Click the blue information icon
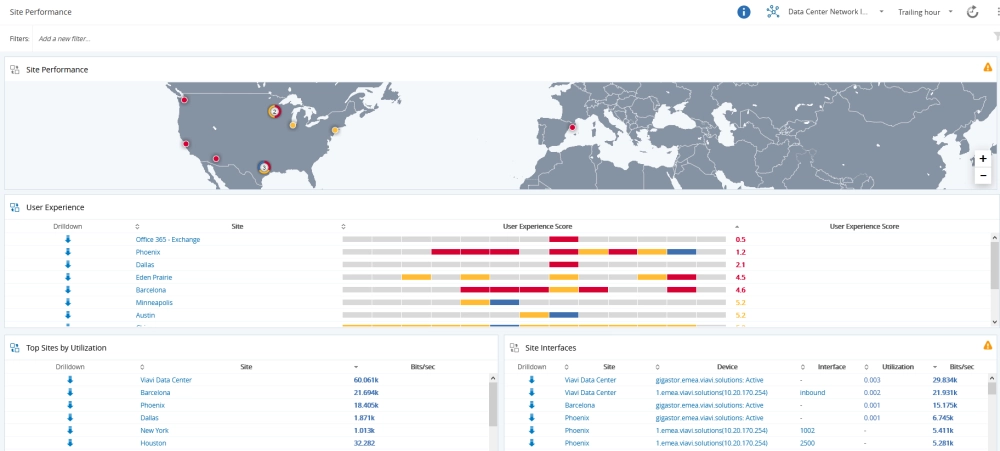Image resolution: width=1000 pixels, height=451 pixels. coord(744,12)
